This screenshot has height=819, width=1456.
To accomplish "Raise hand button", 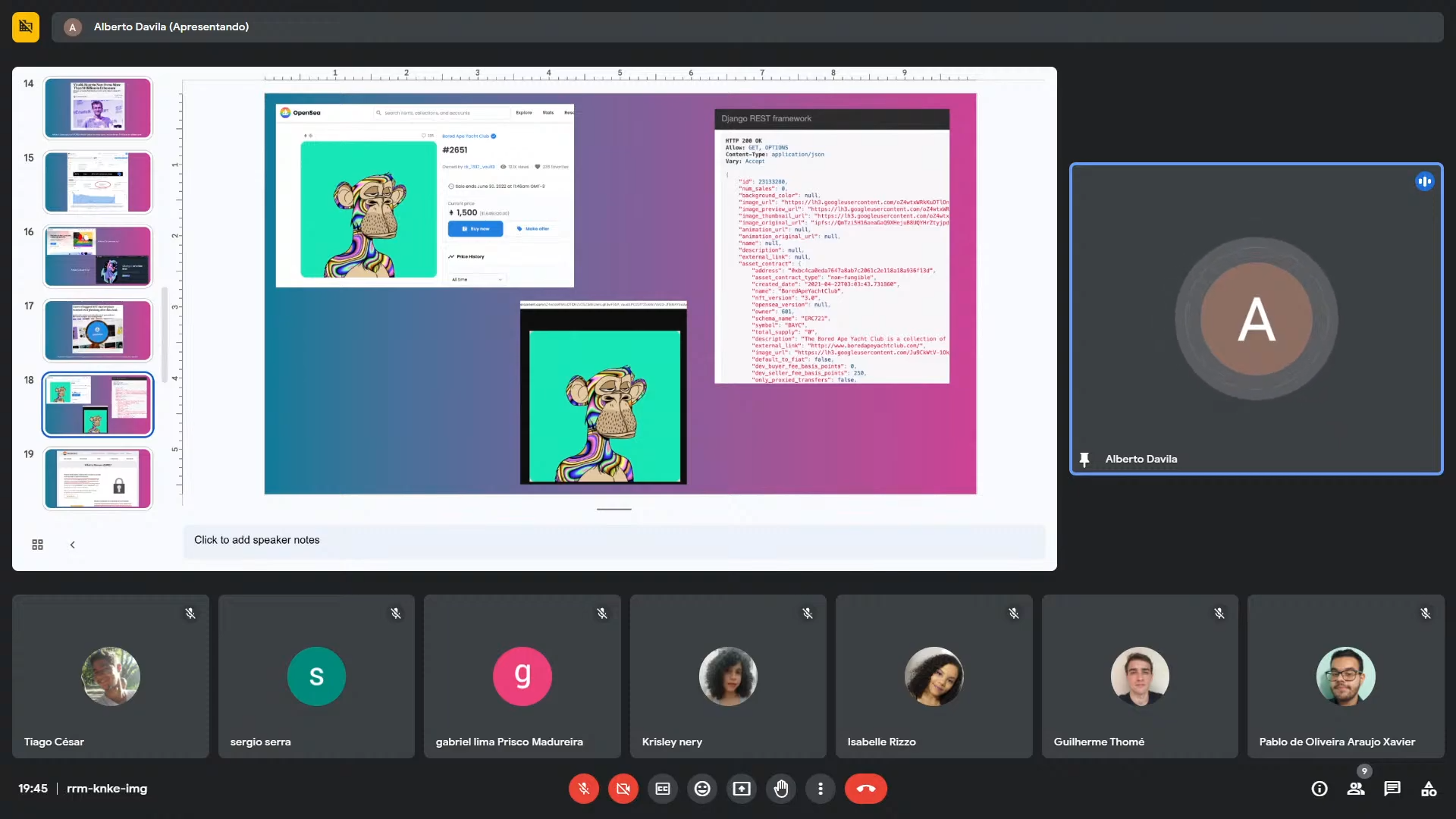I will tap(781, 789).
